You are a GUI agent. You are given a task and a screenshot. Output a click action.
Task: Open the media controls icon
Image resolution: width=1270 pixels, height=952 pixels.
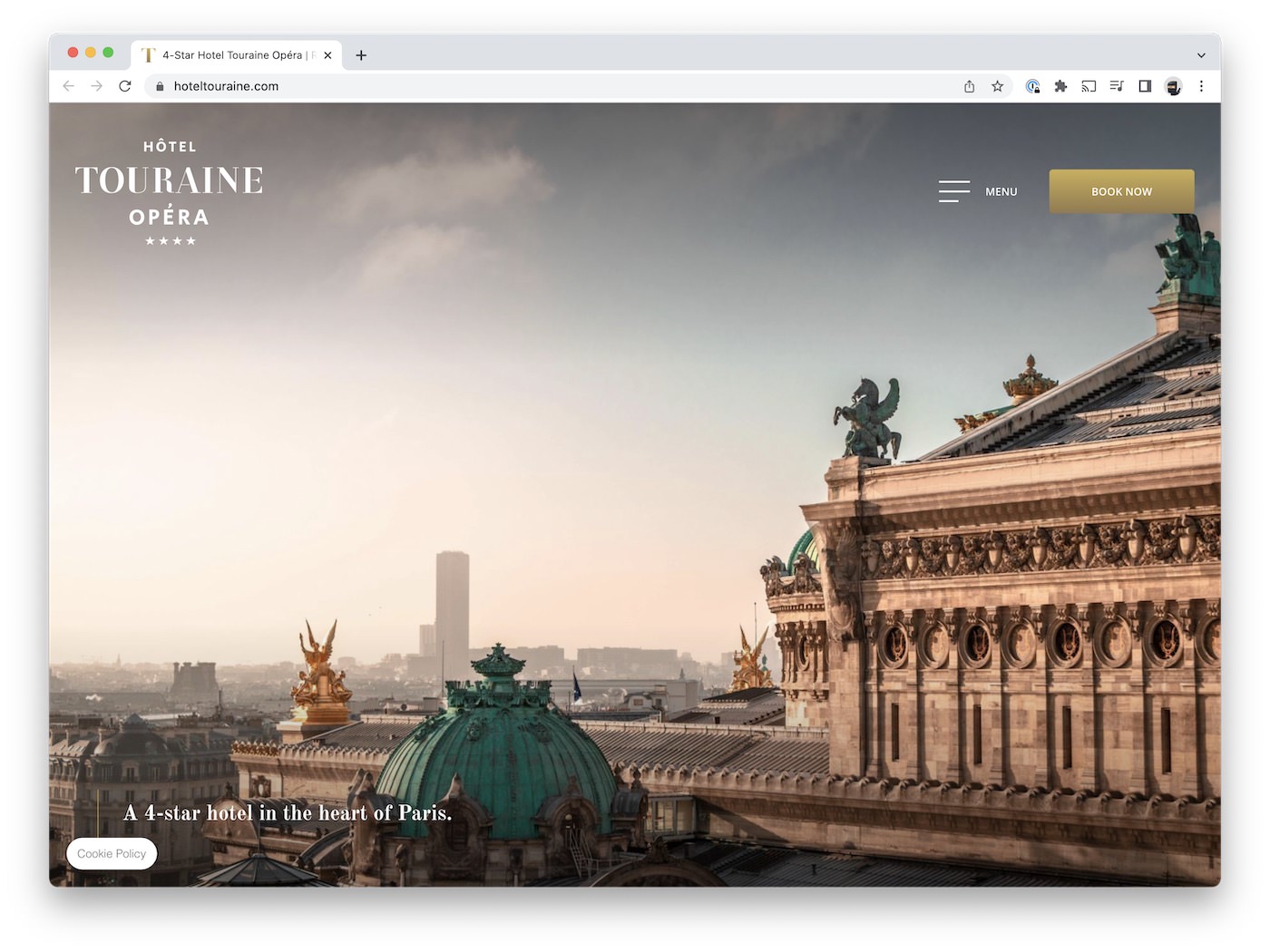[1117, 86]
